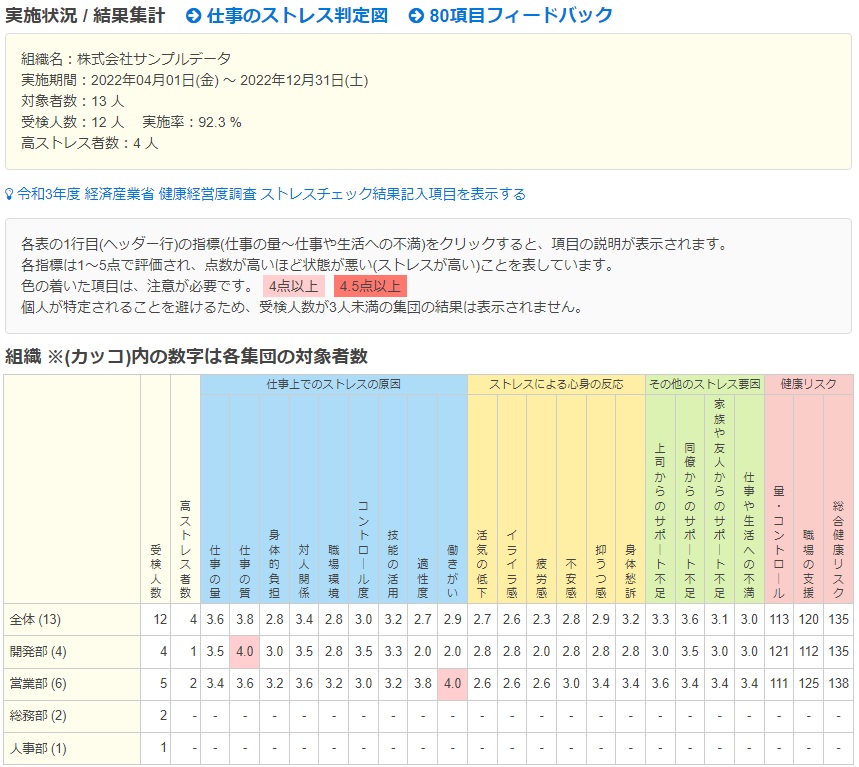Click the lightbulb icon before 令和3年度 link
The image size is (859, 767).
click(10, 194)
